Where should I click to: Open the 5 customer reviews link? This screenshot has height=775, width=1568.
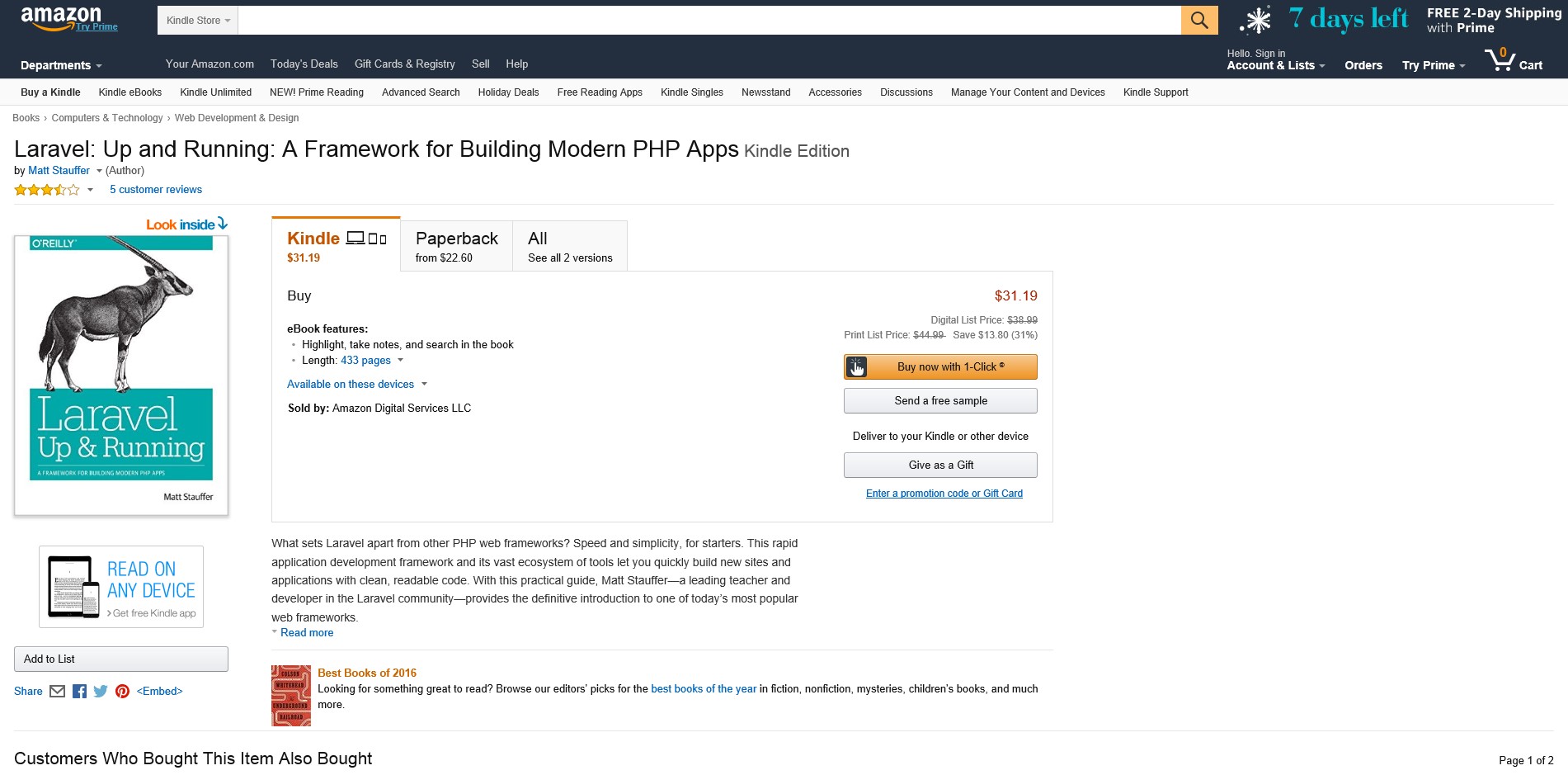coord(156,190)
